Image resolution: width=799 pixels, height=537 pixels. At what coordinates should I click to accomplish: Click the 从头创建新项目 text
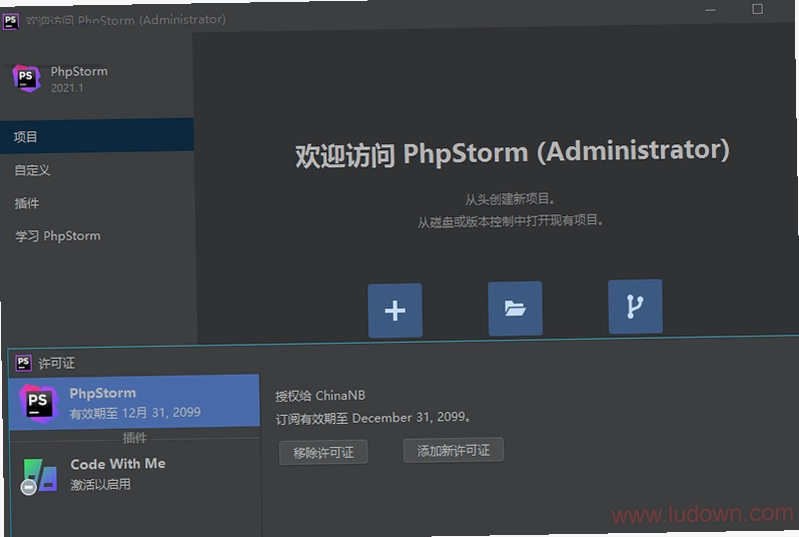(510, 199)
